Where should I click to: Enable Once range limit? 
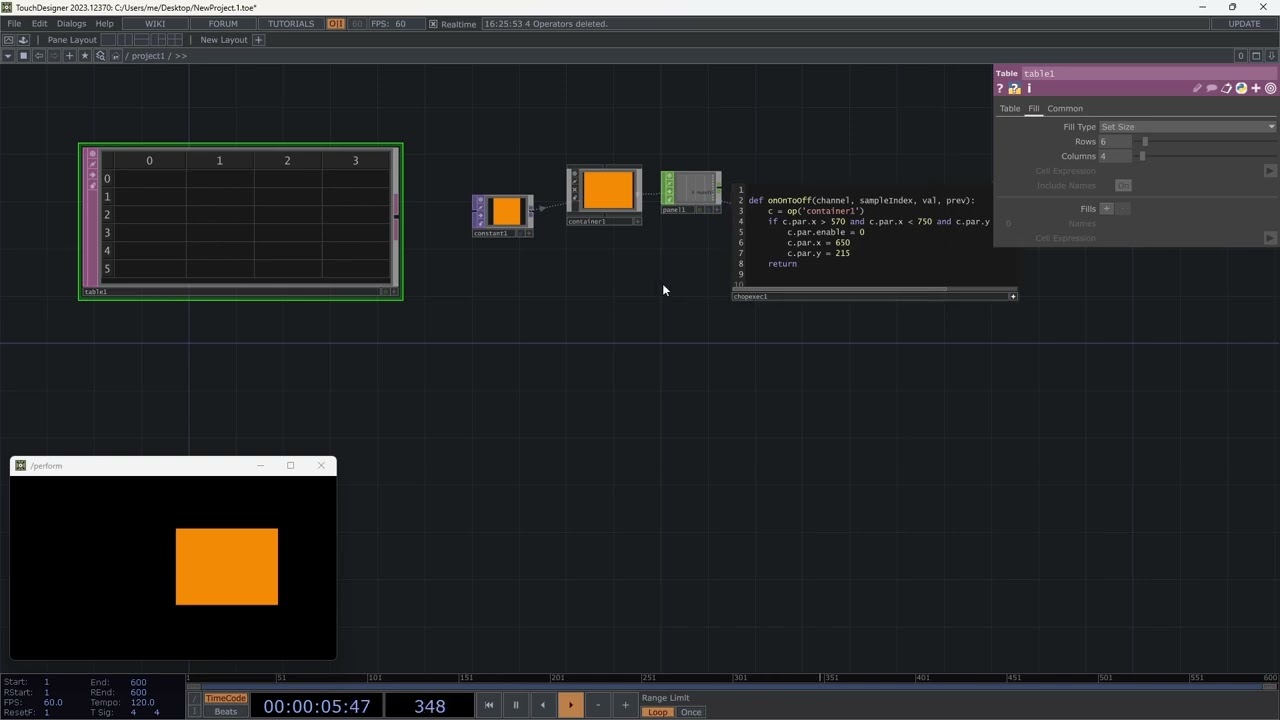[691, 712]
